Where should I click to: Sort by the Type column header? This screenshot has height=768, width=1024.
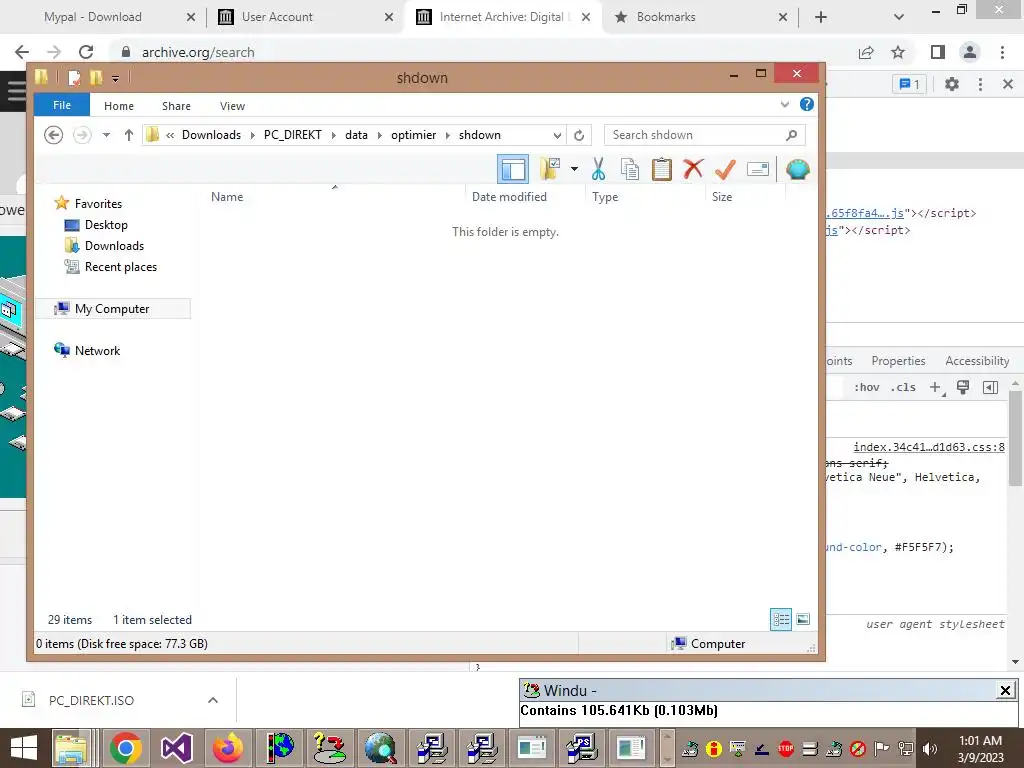pyautogui.click(x=605, y=197)
